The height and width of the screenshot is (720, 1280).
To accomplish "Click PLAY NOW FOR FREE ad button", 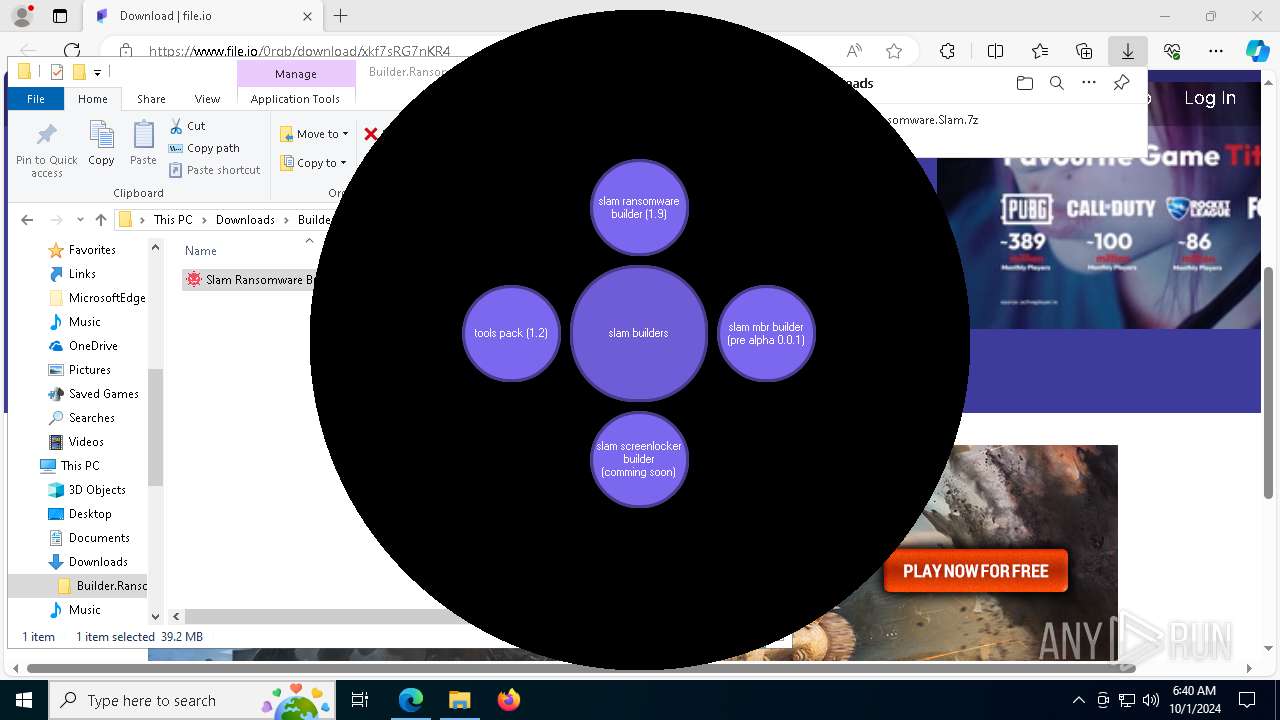I will [x=976, y=571].
